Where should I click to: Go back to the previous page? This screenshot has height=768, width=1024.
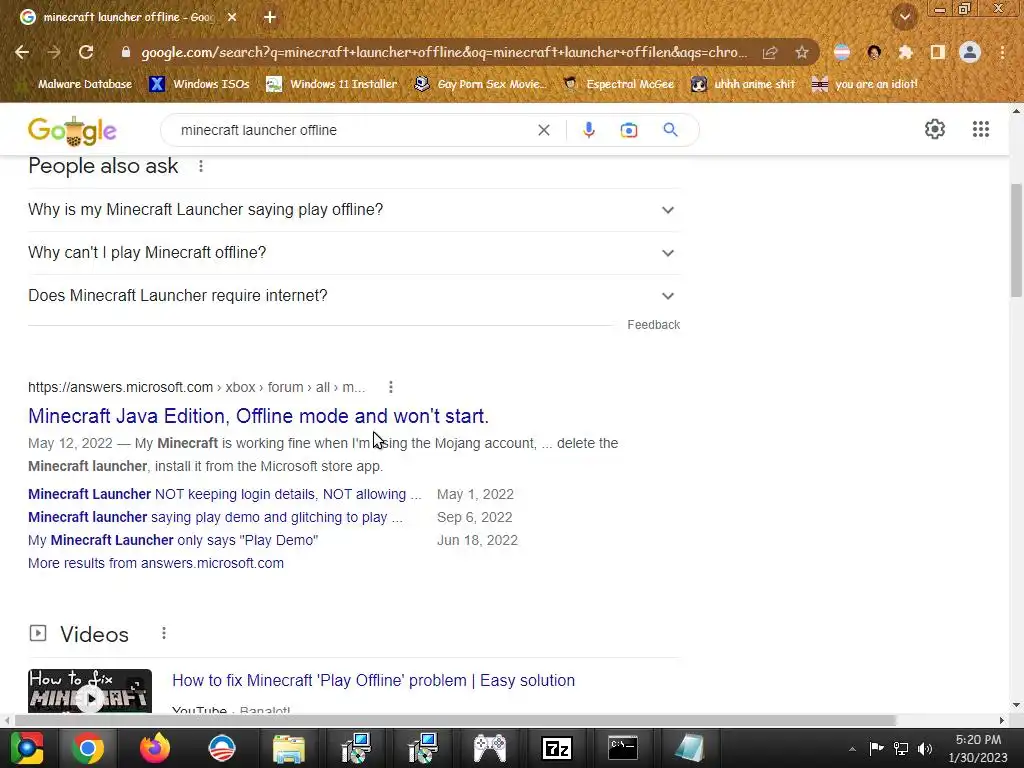[22, 52]
